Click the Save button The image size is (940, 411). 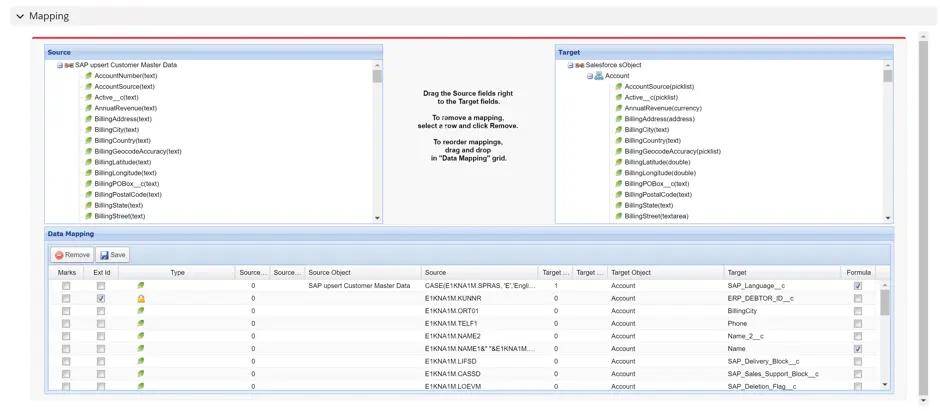coord(112,255)
